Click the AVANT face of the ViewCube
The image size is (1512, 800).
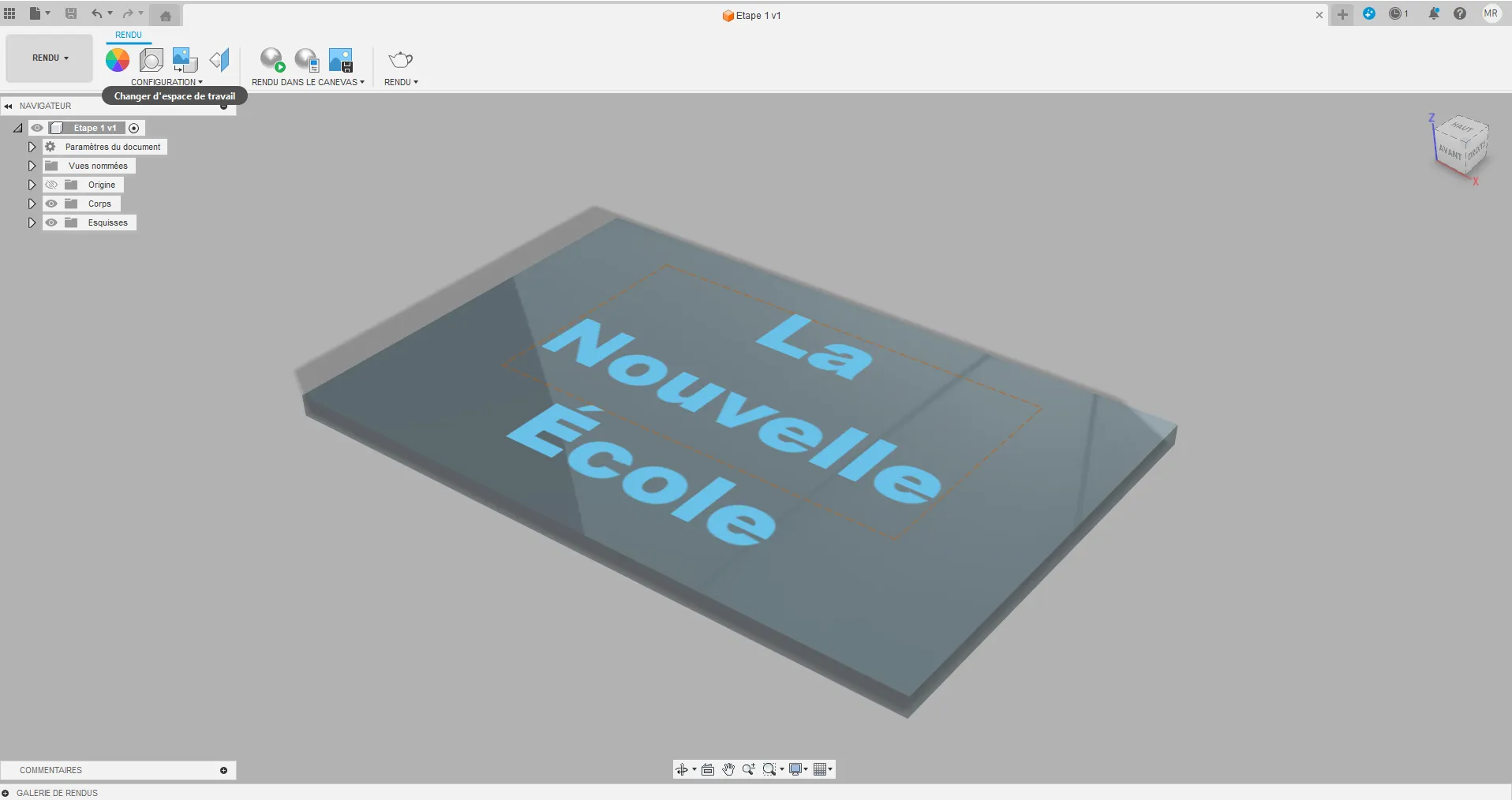point(1450,152)
